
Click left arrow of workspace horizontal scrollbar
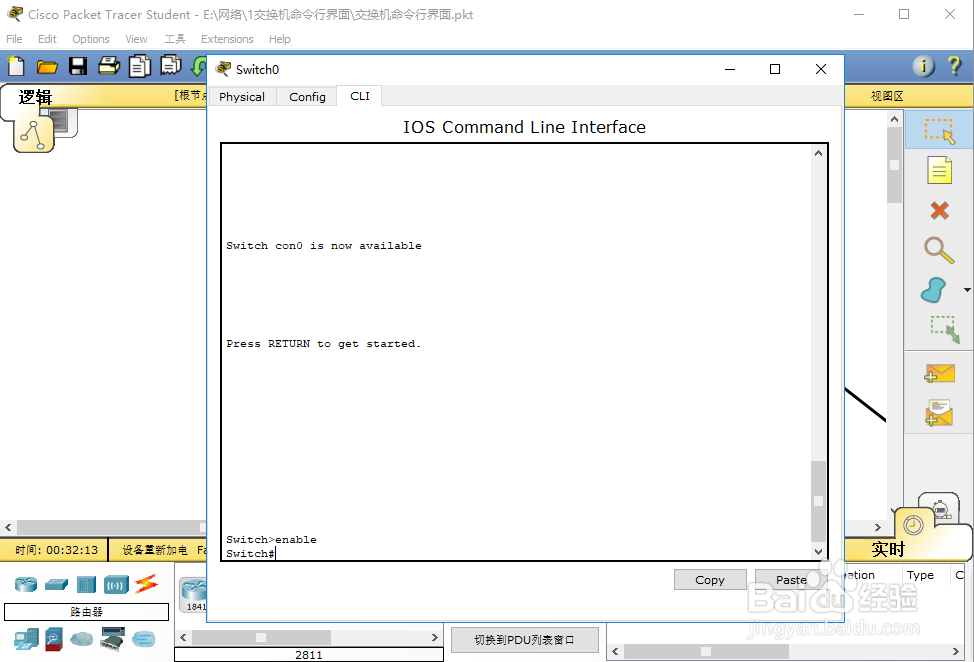pyautogui.click(x=8, y=527)
